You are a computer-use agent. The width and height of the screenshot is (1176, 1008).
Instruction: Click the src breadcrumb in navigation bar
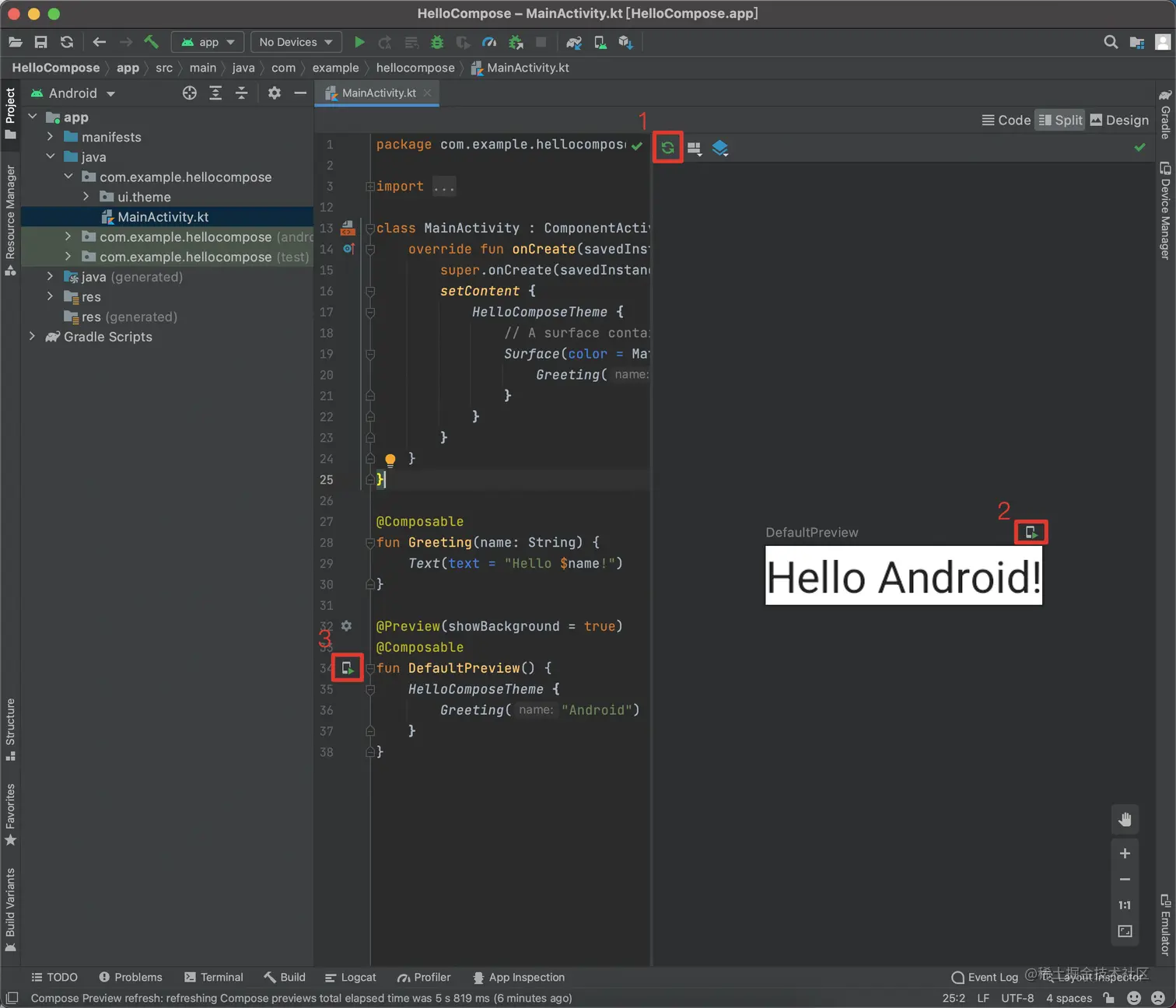tap(164, 68)
